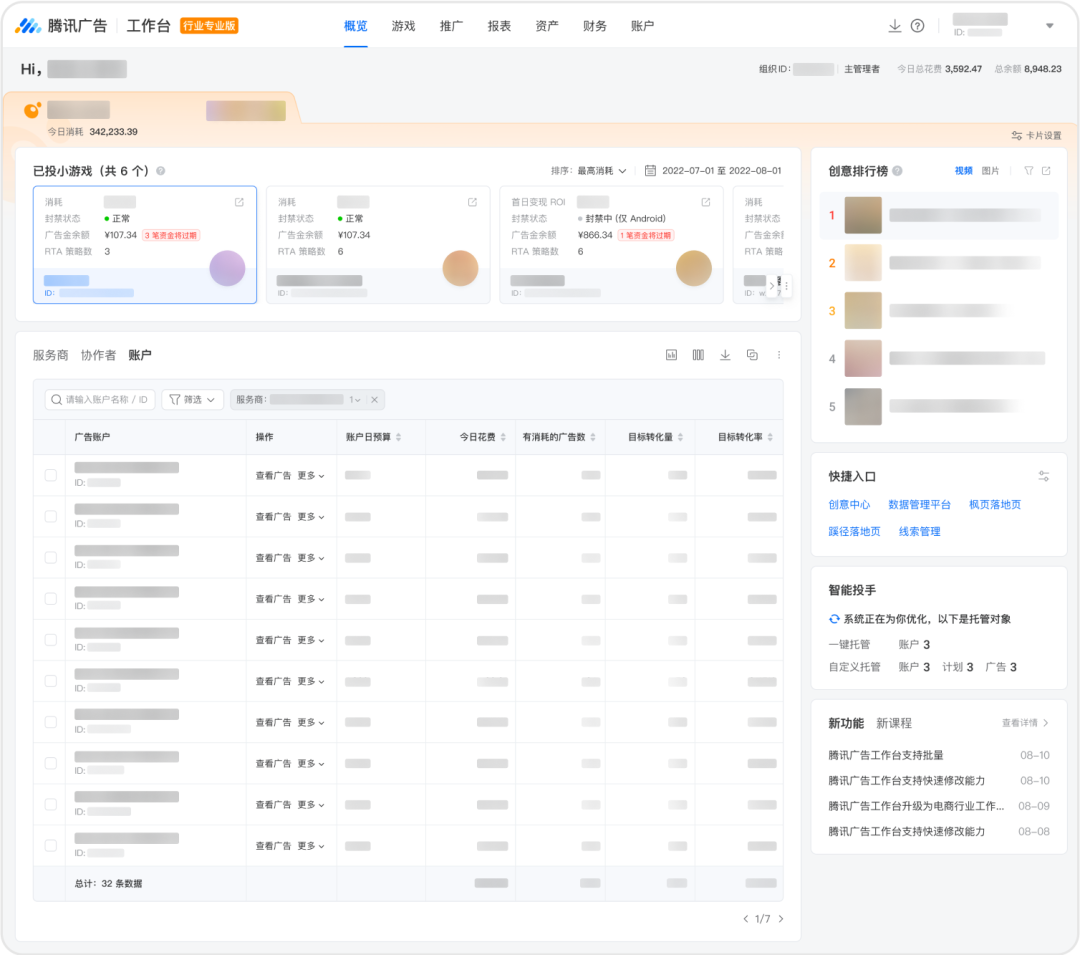1080x955 pixels.
Task: Switch to 资产 nav tab
Action: [x=547, y=26]
